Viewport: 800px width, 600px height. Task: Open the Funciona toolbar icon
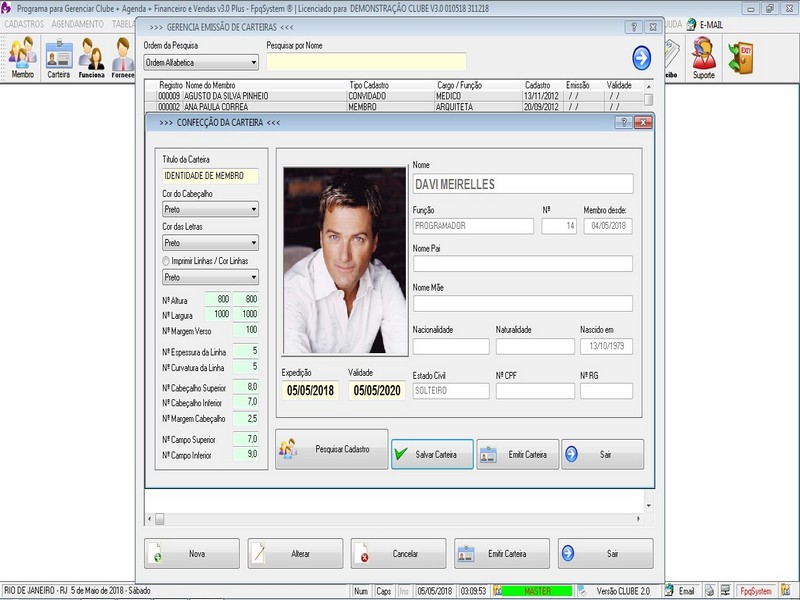91,58
